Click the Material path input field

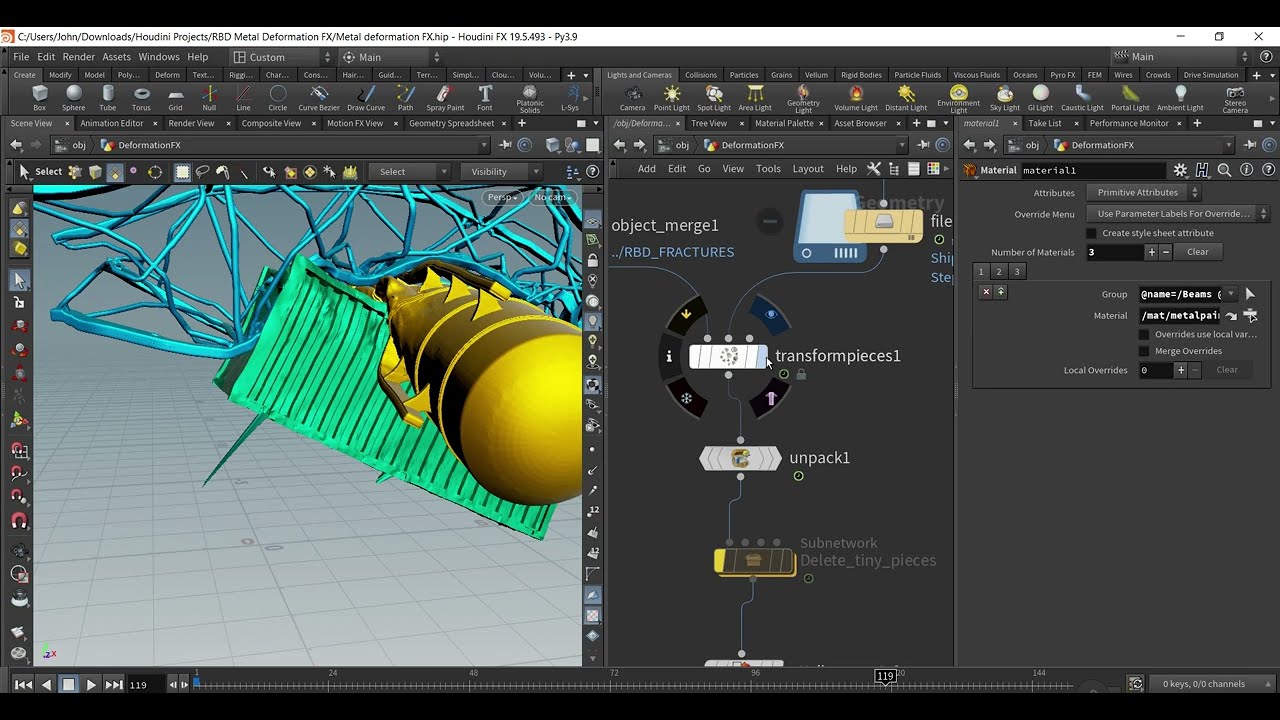pos(1180,316)
